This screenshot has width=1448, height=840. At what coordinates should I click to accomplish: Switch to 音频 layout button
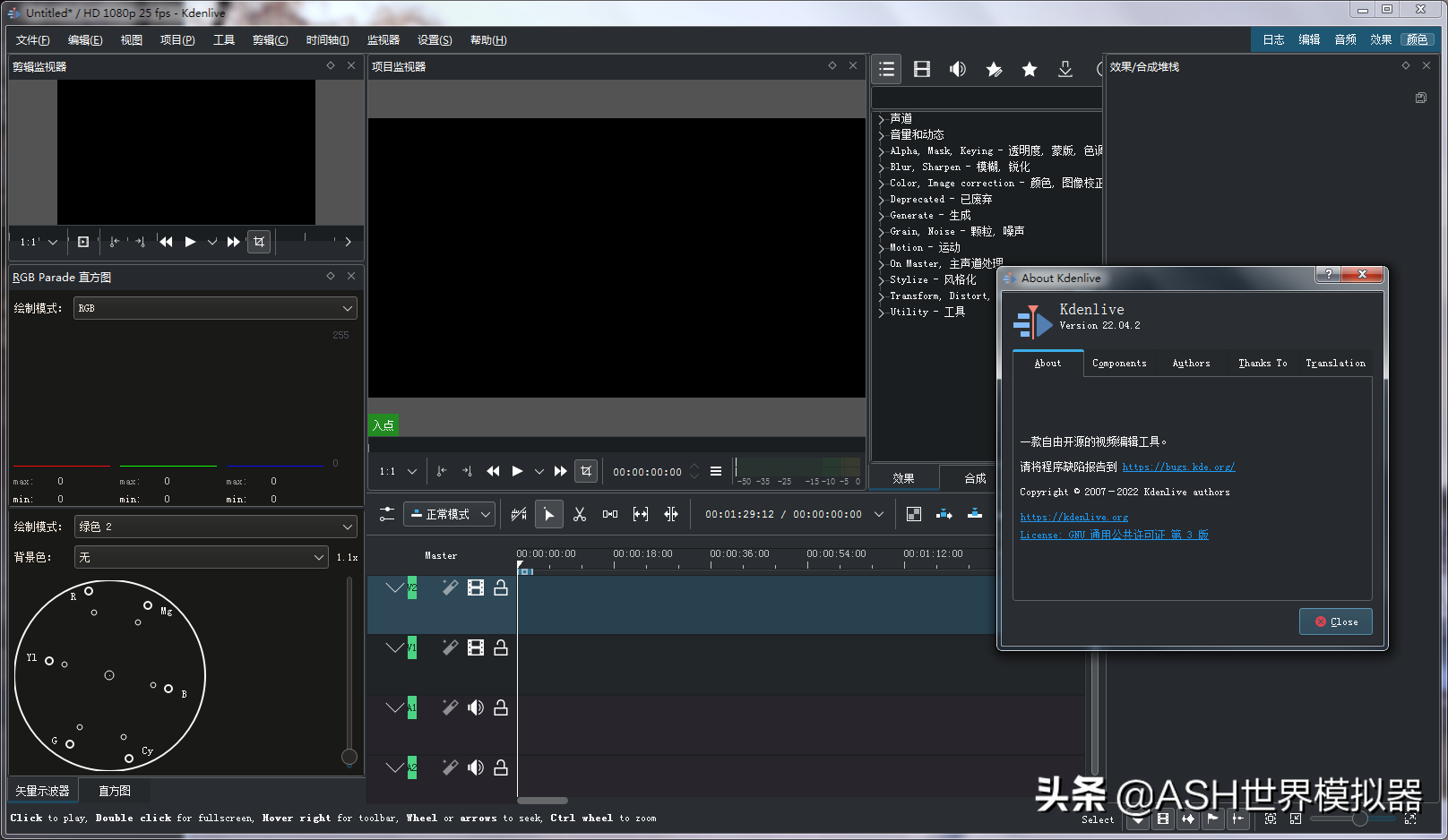tap(1345, 40)
